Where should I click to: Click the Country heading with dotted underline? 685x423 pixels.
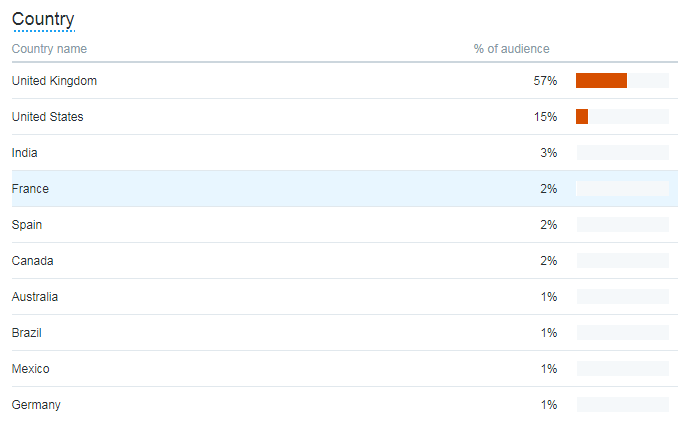43,20
